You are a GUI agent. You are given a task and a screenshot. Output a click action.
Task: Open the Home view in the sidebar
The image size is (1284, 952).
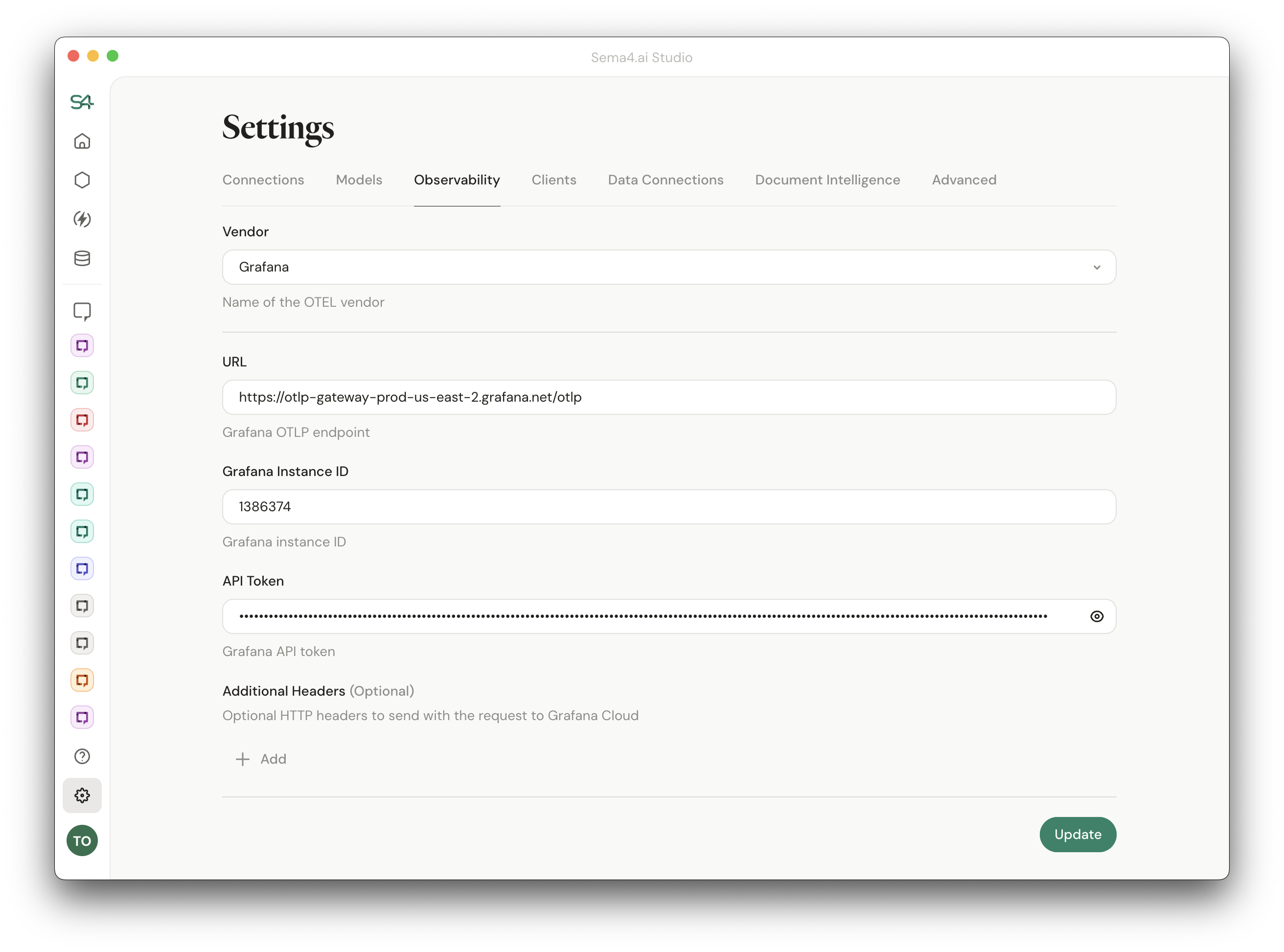point(82,141)
